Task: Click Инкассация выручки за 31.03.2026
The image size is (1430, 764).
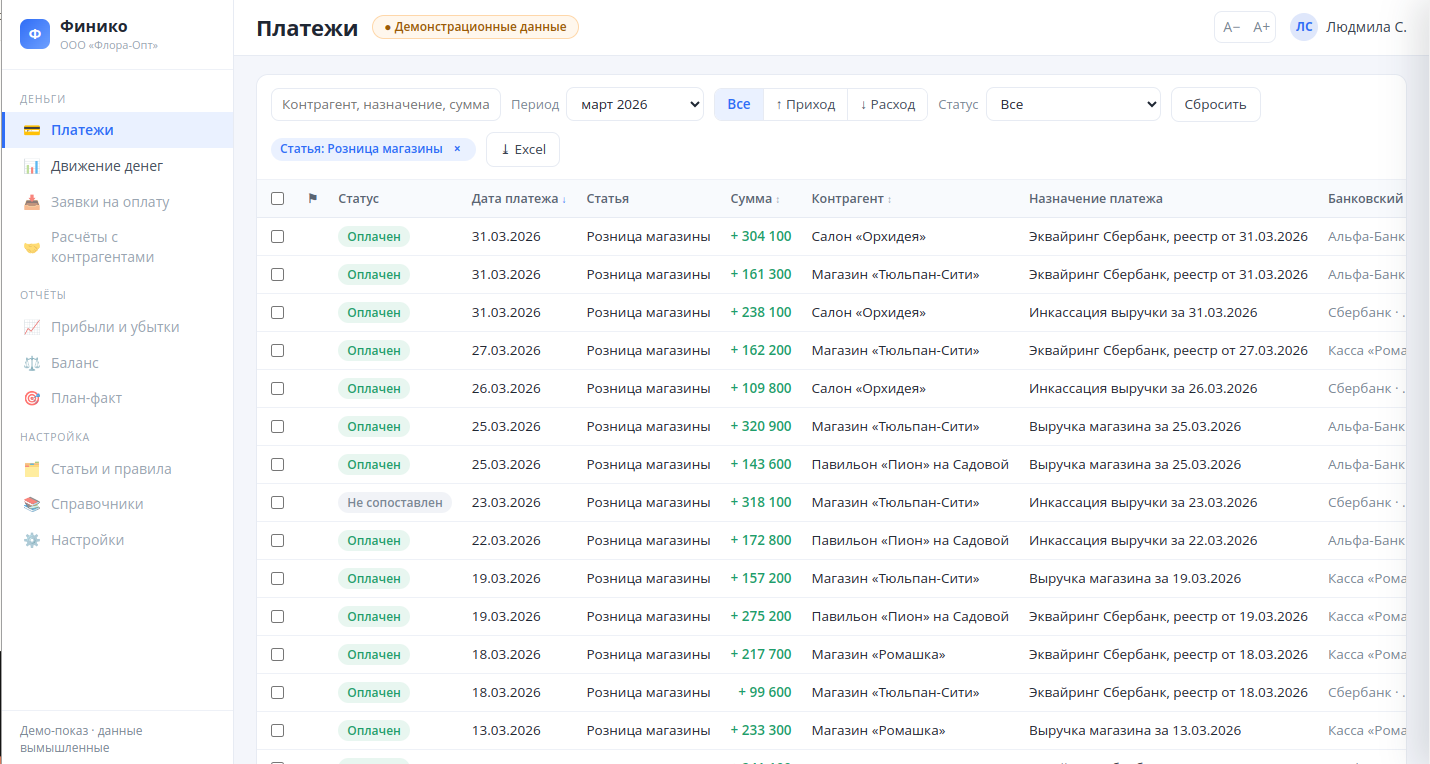Action: click(x=1143, y=313)
